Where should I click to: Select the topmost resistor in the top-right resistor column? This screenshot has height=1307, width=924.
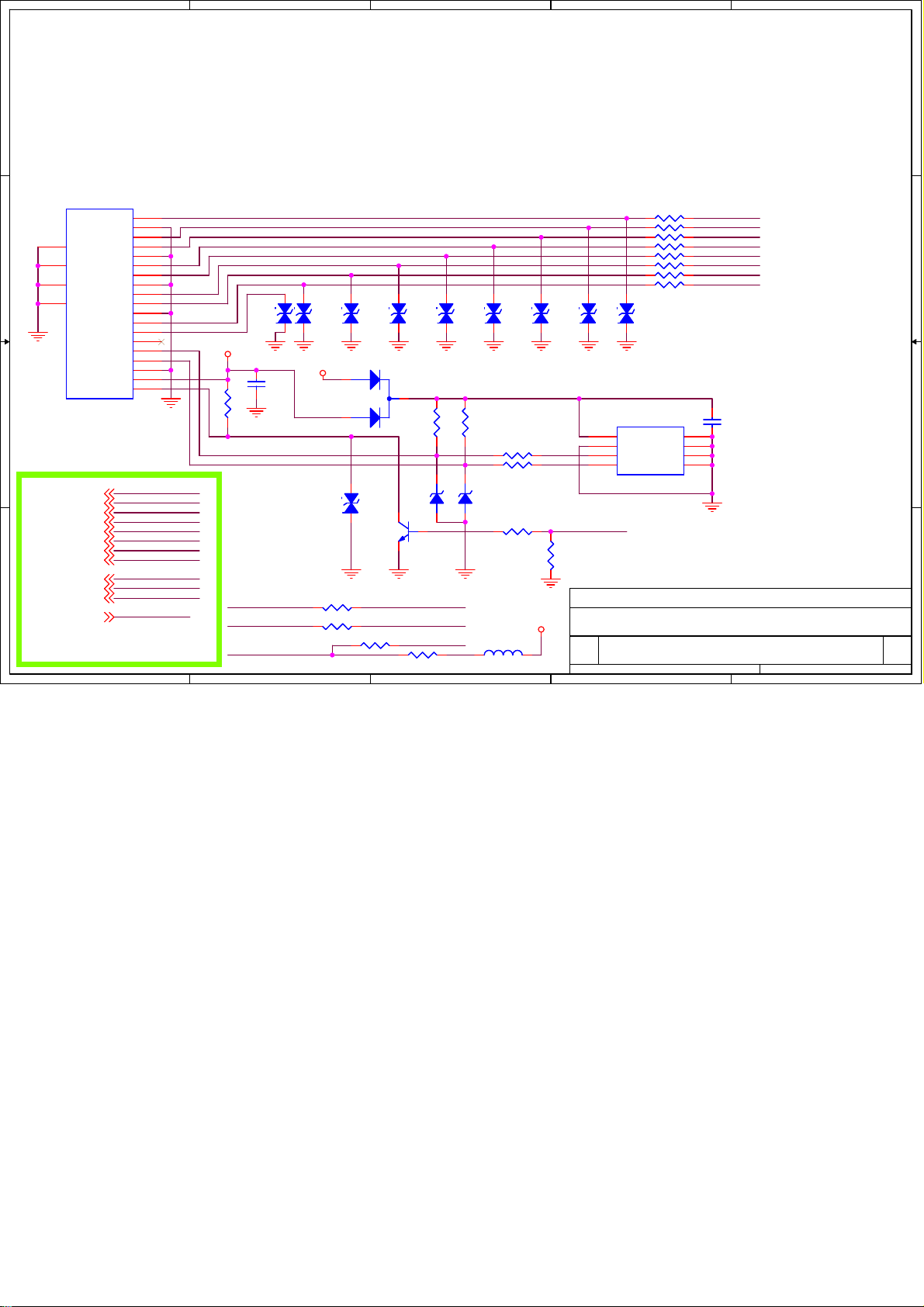pyautogui.click(x=670, y=218)
